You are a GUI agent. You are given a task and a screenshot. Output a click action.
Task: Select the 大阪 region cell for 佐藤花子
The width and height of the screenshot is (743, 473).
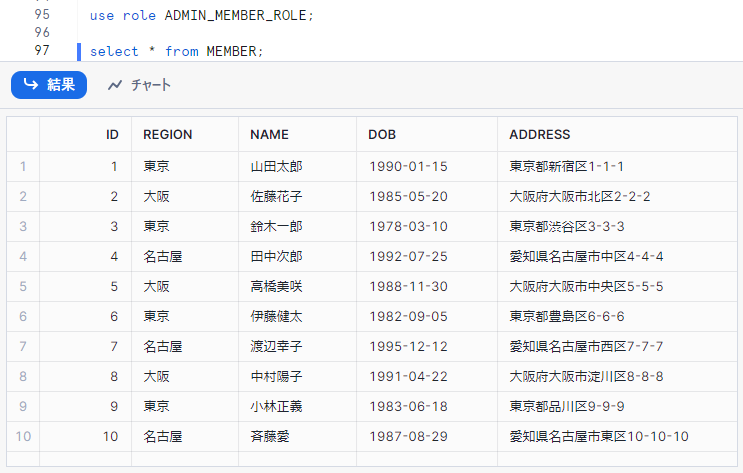(x=185, y=196)
